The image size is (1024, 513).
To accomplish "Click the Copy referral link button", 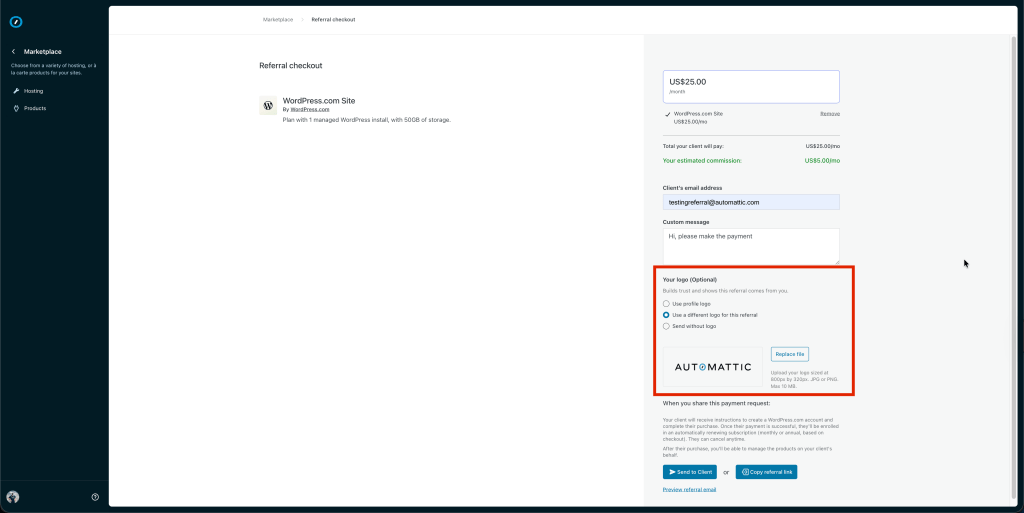I will point(766,472).
